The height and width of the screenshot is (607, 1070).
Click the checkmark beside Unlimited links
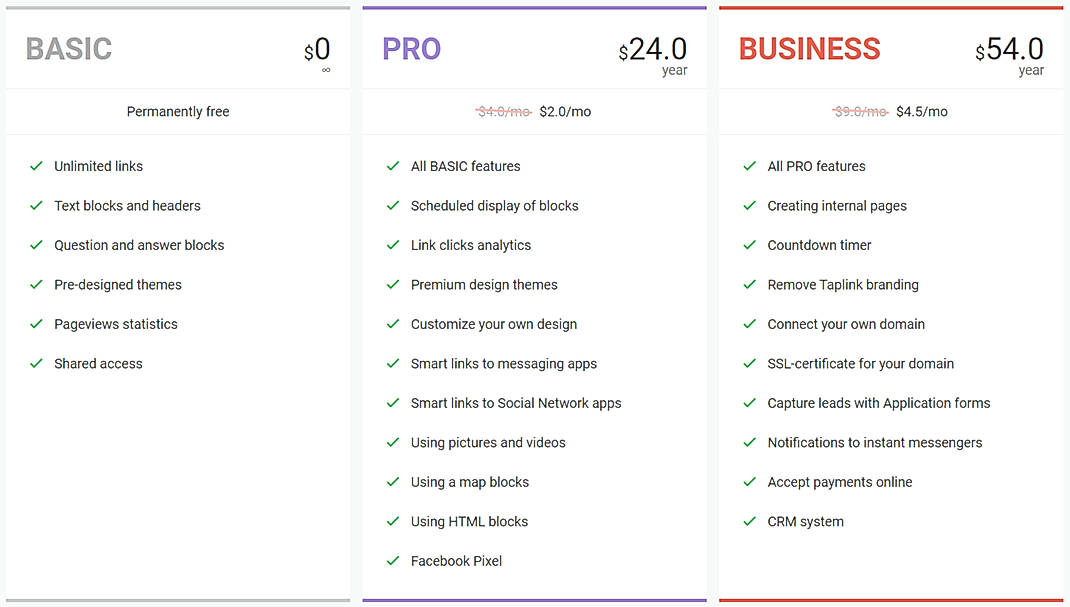pos(37,166)
